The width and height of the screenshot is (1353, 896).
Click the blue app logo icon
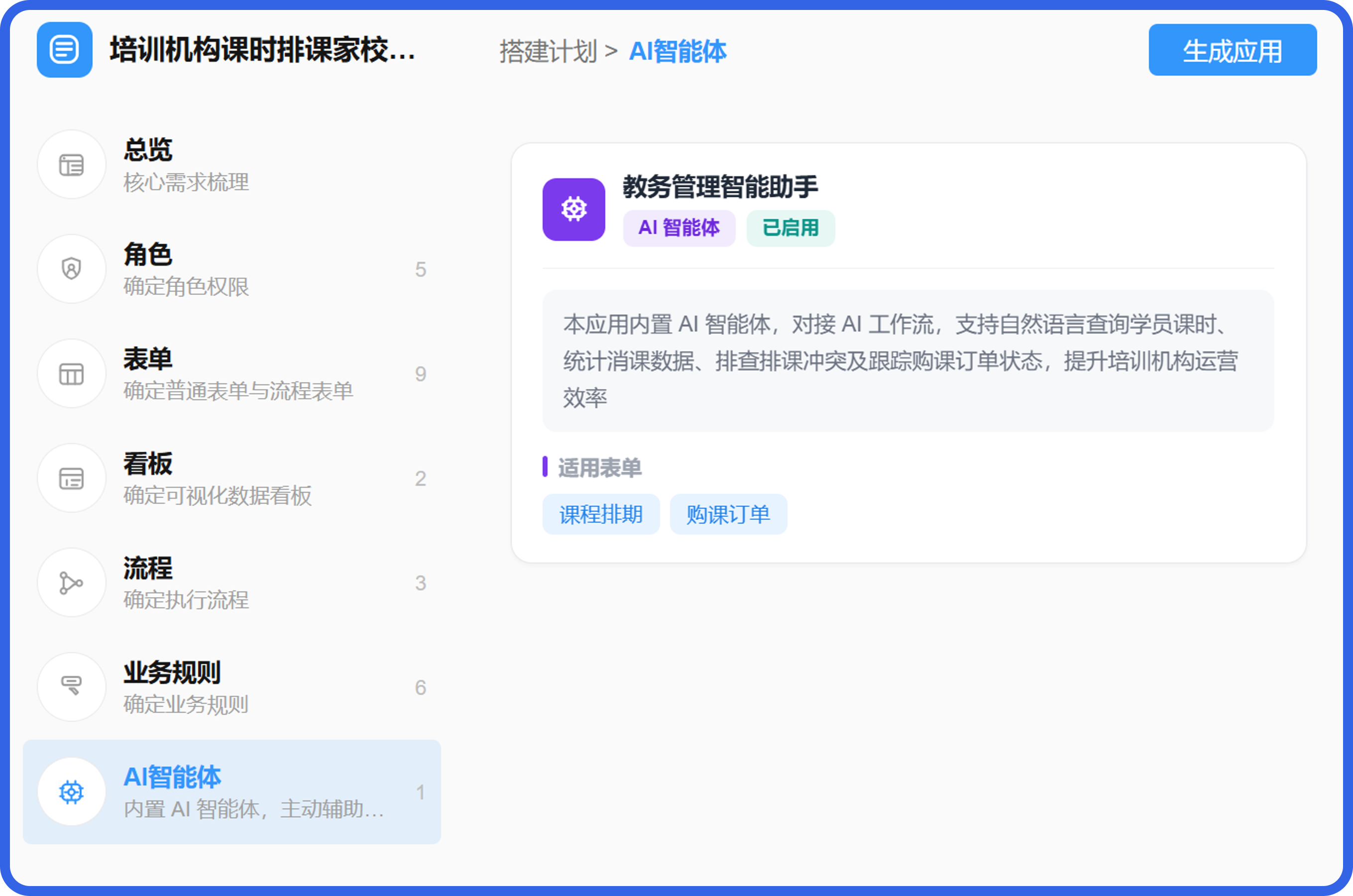click(65, 50)
